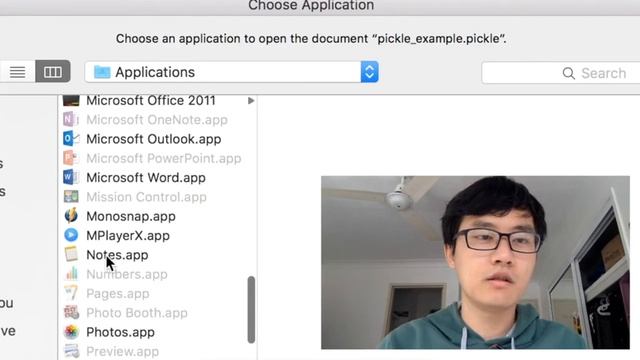The image size is (640, 360).
Task: Click the magnifying glass search icon
Action: pyautogui.click(x=568, y=73)
